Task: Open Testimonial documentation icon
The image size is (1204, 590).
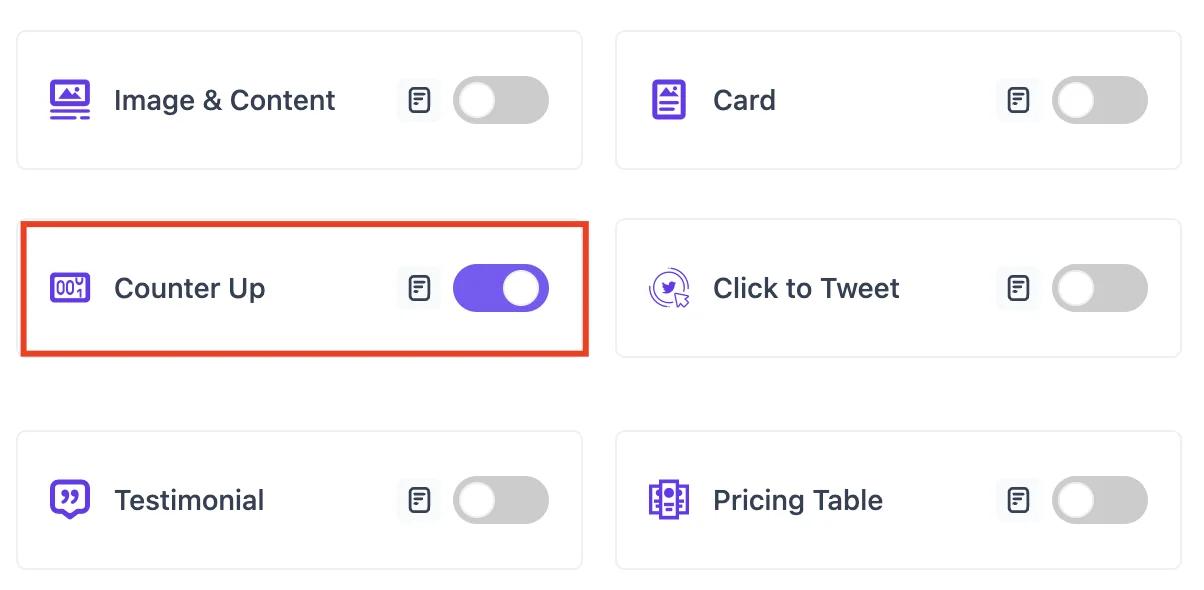Action: click(419, 499)
